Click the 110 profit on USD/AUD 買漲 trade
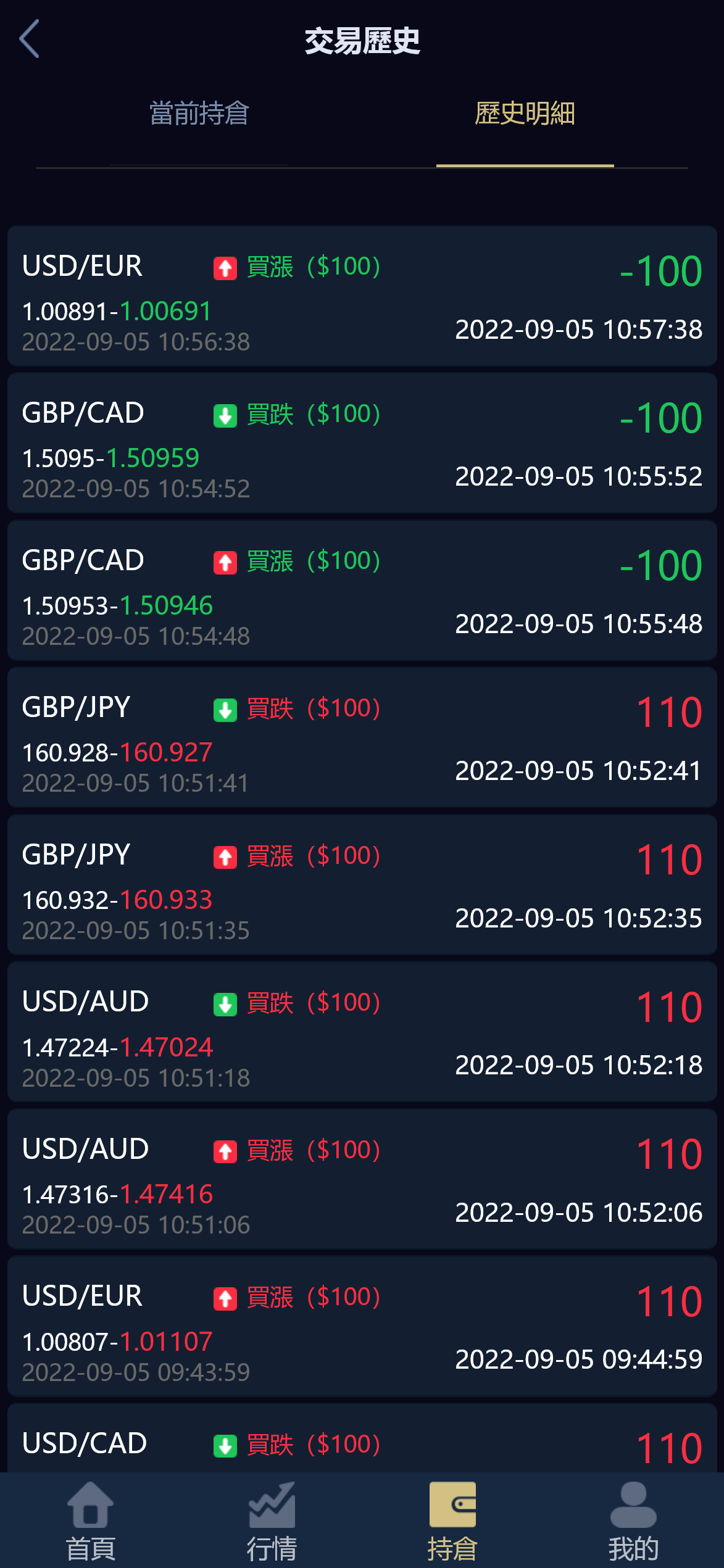Viewport: 724px width, 1568px height. pyautogui.click(x=669, y=1154)
